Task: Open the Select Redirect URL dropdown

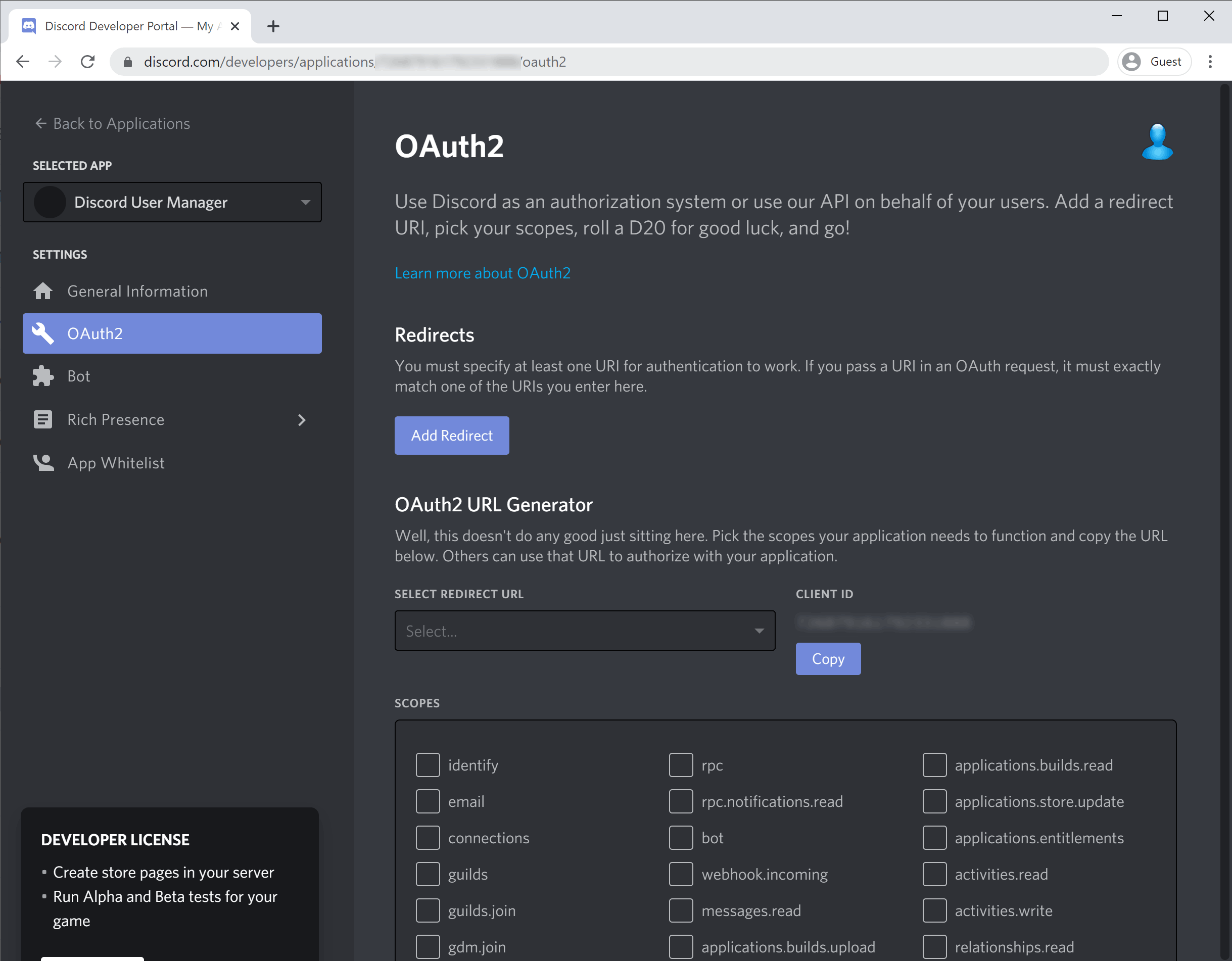Action: tap(584, 631)
